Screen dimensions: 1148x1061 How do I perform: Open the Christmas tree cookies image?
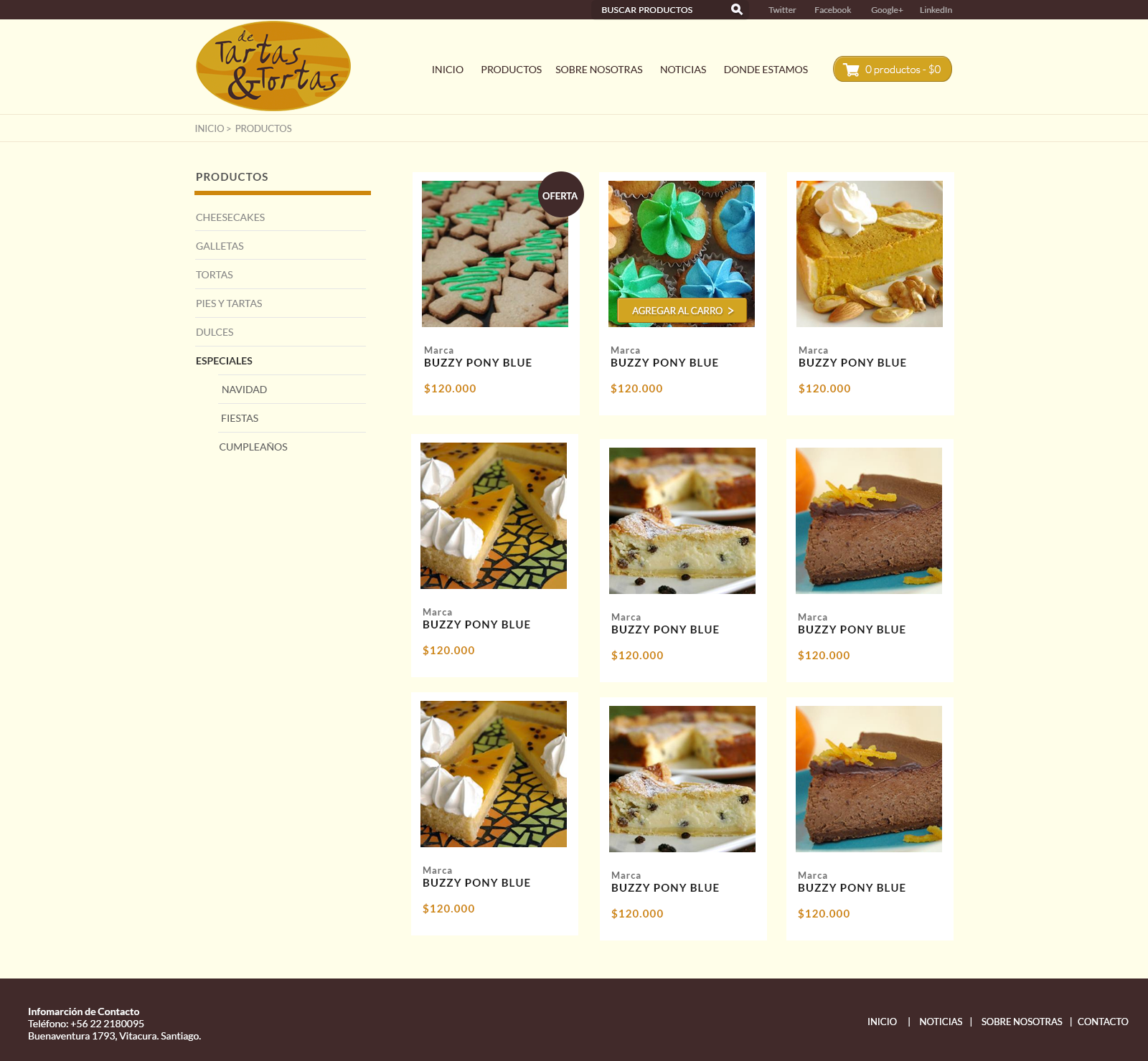[x=495, y=254]
